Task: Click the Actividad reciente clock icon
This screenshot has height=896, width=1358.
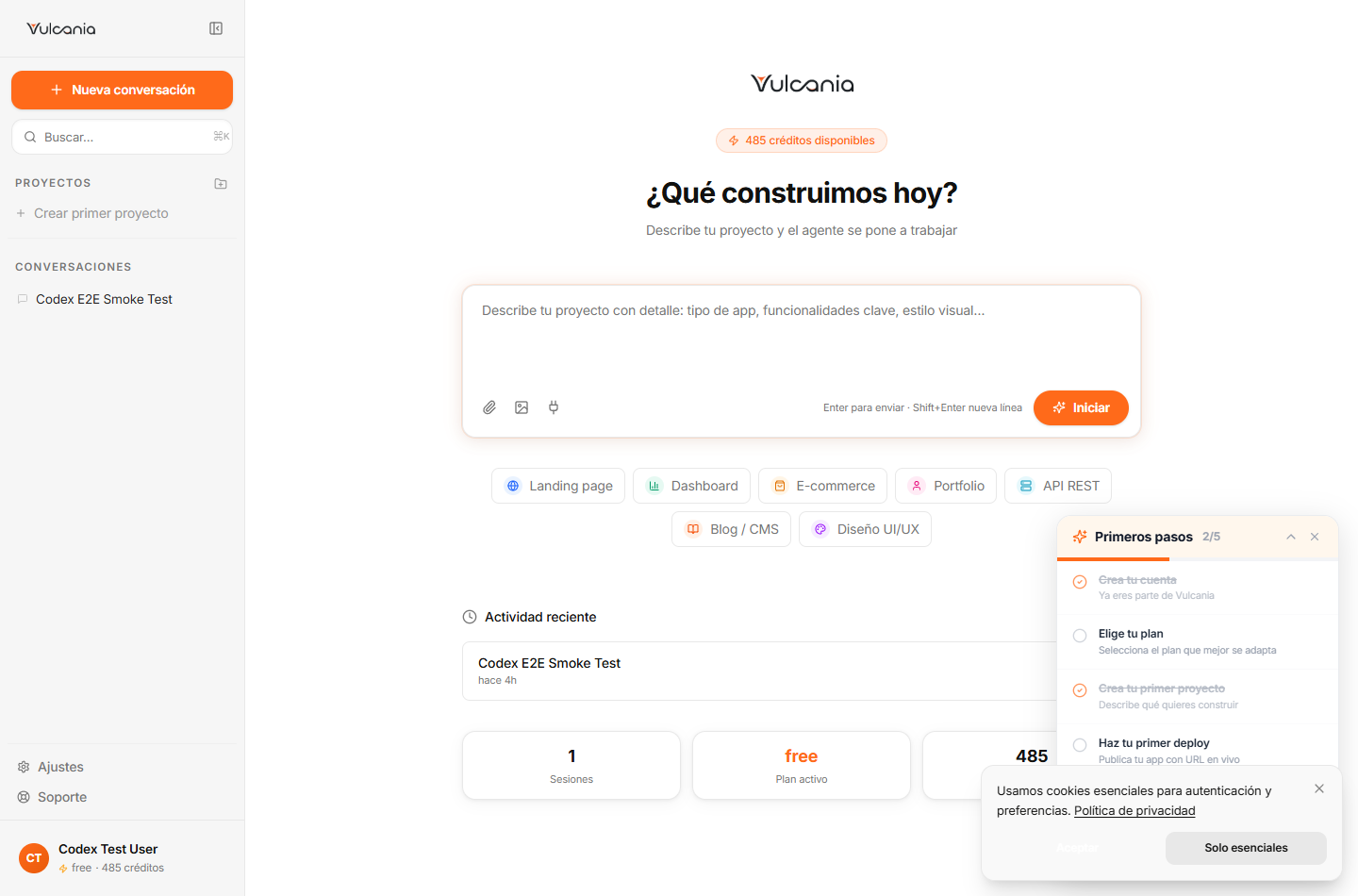Action: 470,617
